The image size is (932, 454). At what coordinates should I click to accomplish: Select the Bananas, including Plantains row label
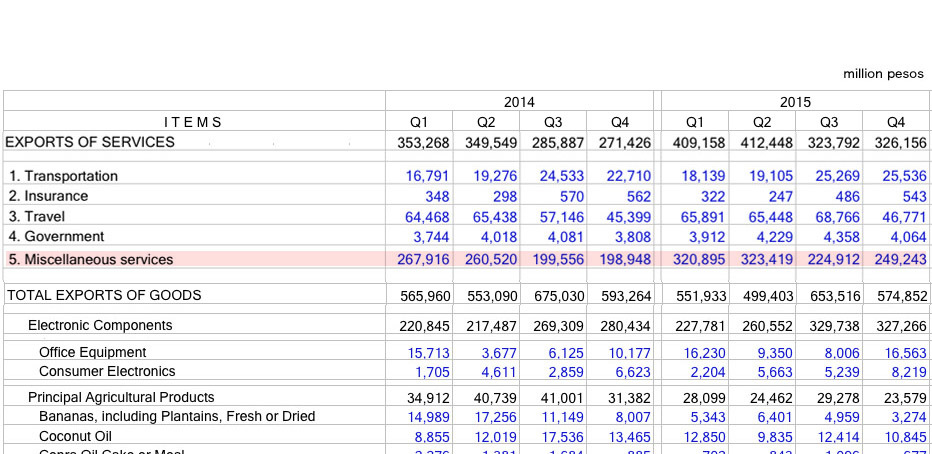[177, 416]
